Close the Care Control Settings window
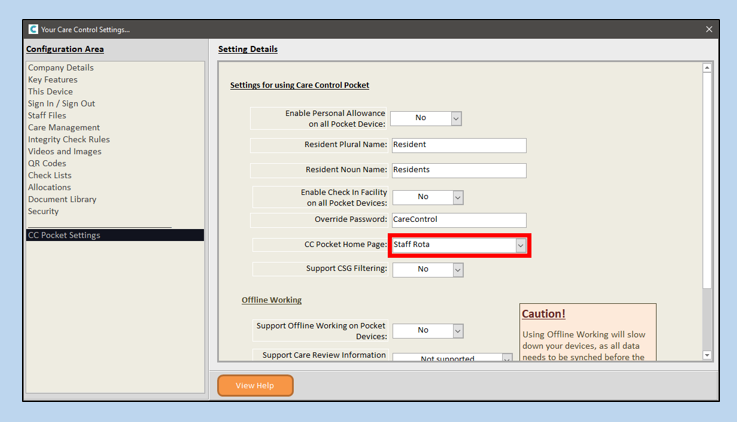The width and height of the screenshot is (737, 422). click(709, 30)
